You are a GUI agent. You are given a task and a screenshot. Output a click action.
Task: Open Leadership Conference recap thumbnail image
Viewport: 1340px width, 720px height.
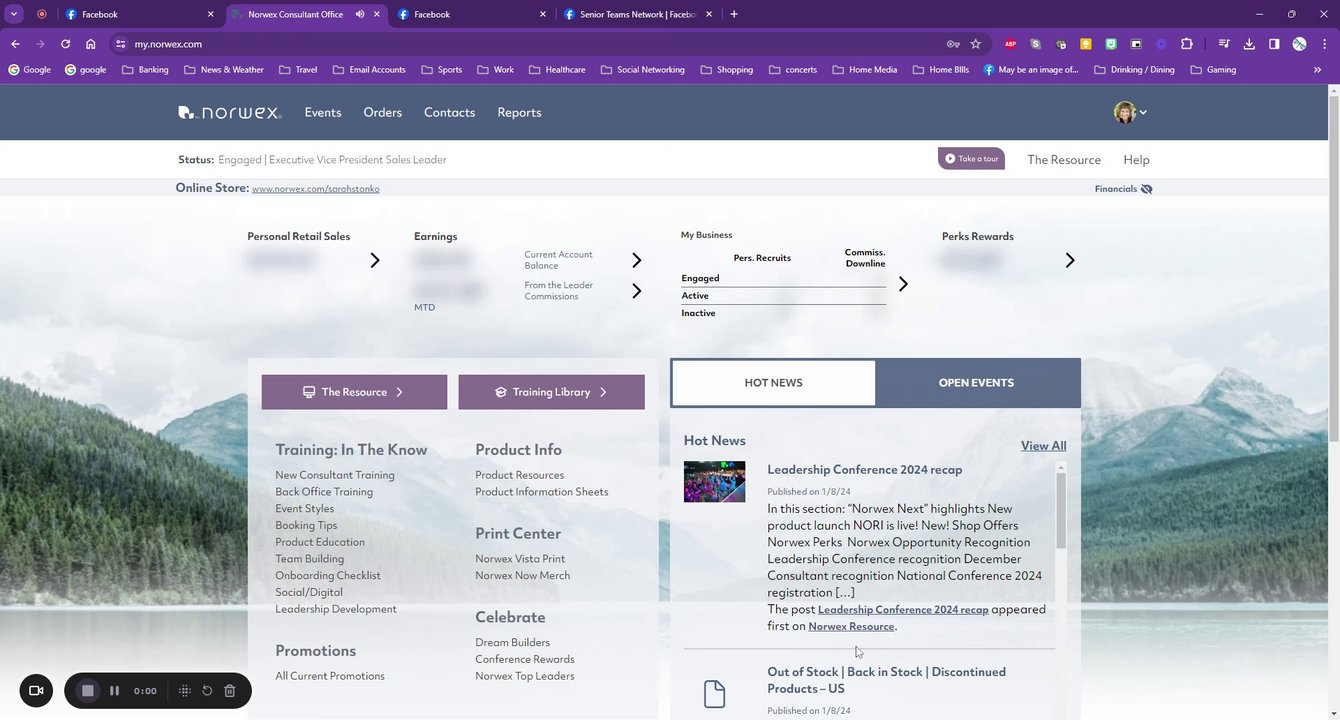(714, 481)
